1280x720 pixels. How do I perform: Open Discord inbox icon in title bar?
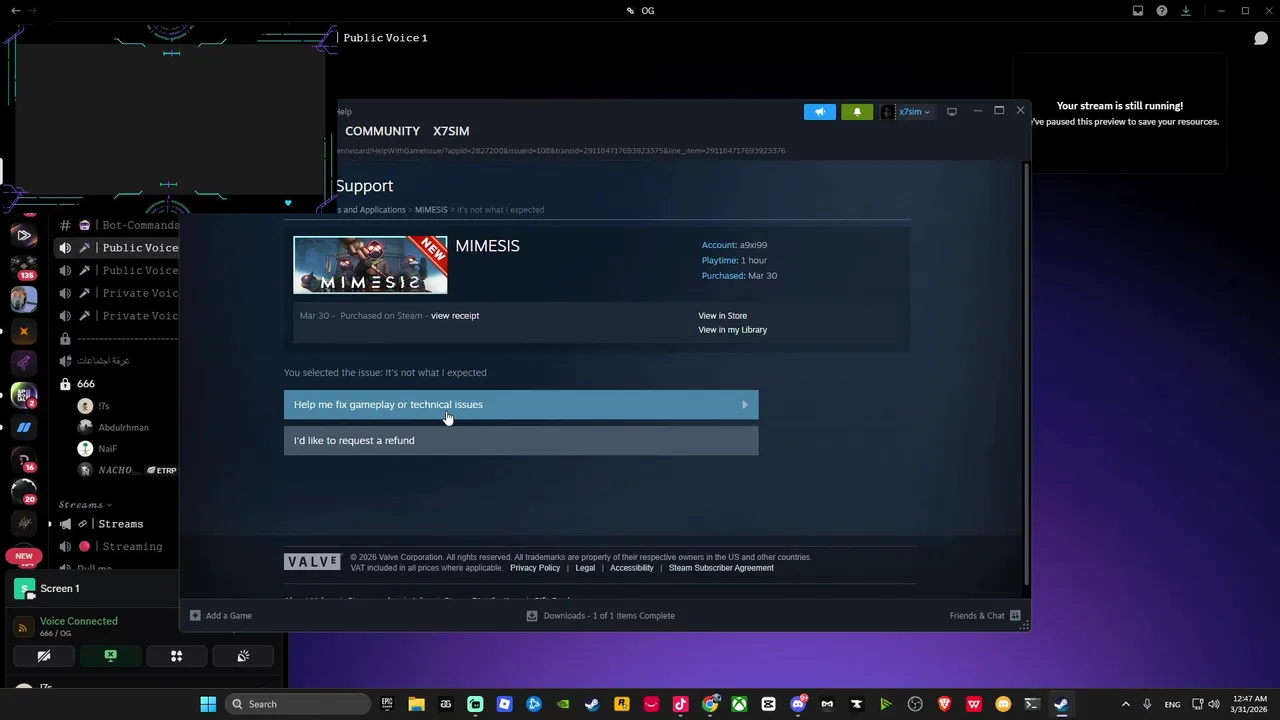1138,11
